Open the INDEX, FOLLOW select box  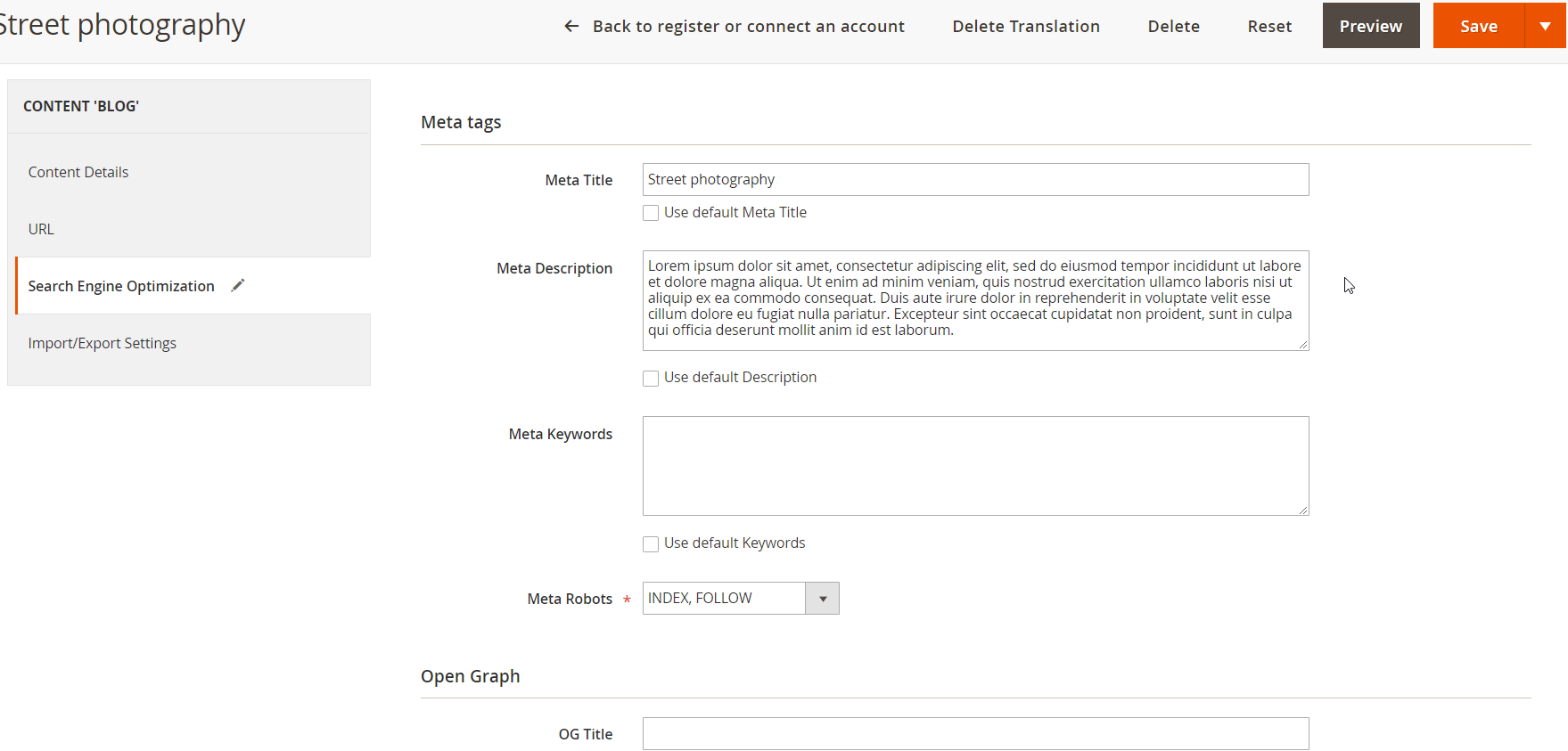[x=724, y=599]
